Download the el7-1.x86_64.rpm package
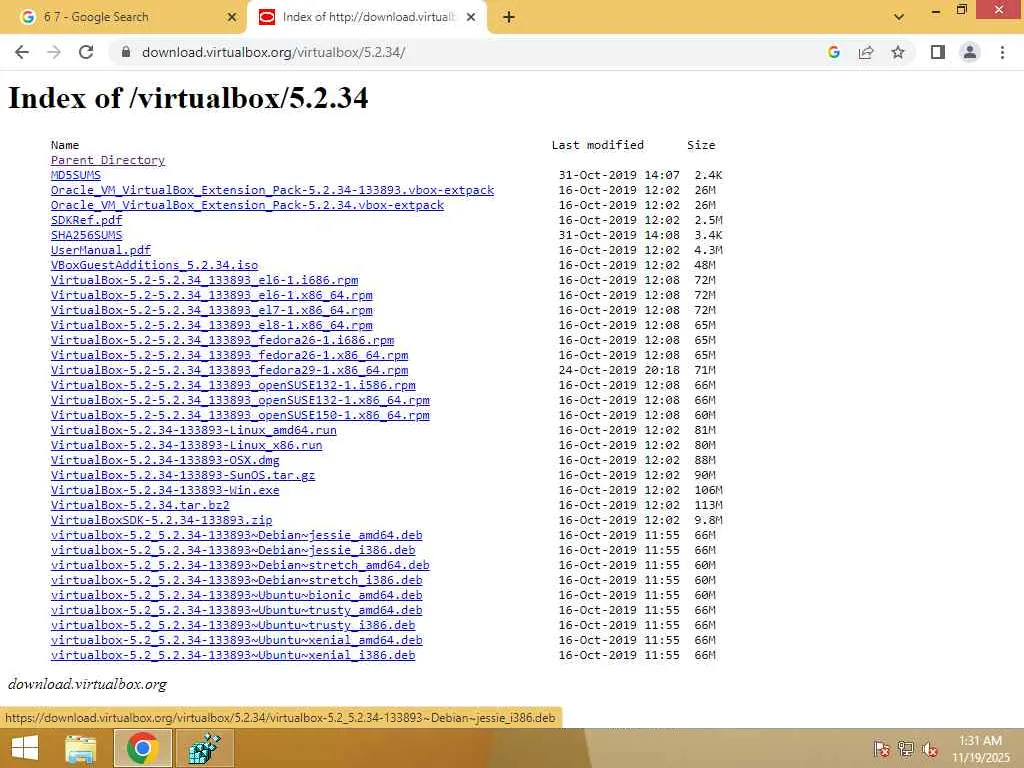This screenshot has height=768, width=1024. click(x=212, y=310)
